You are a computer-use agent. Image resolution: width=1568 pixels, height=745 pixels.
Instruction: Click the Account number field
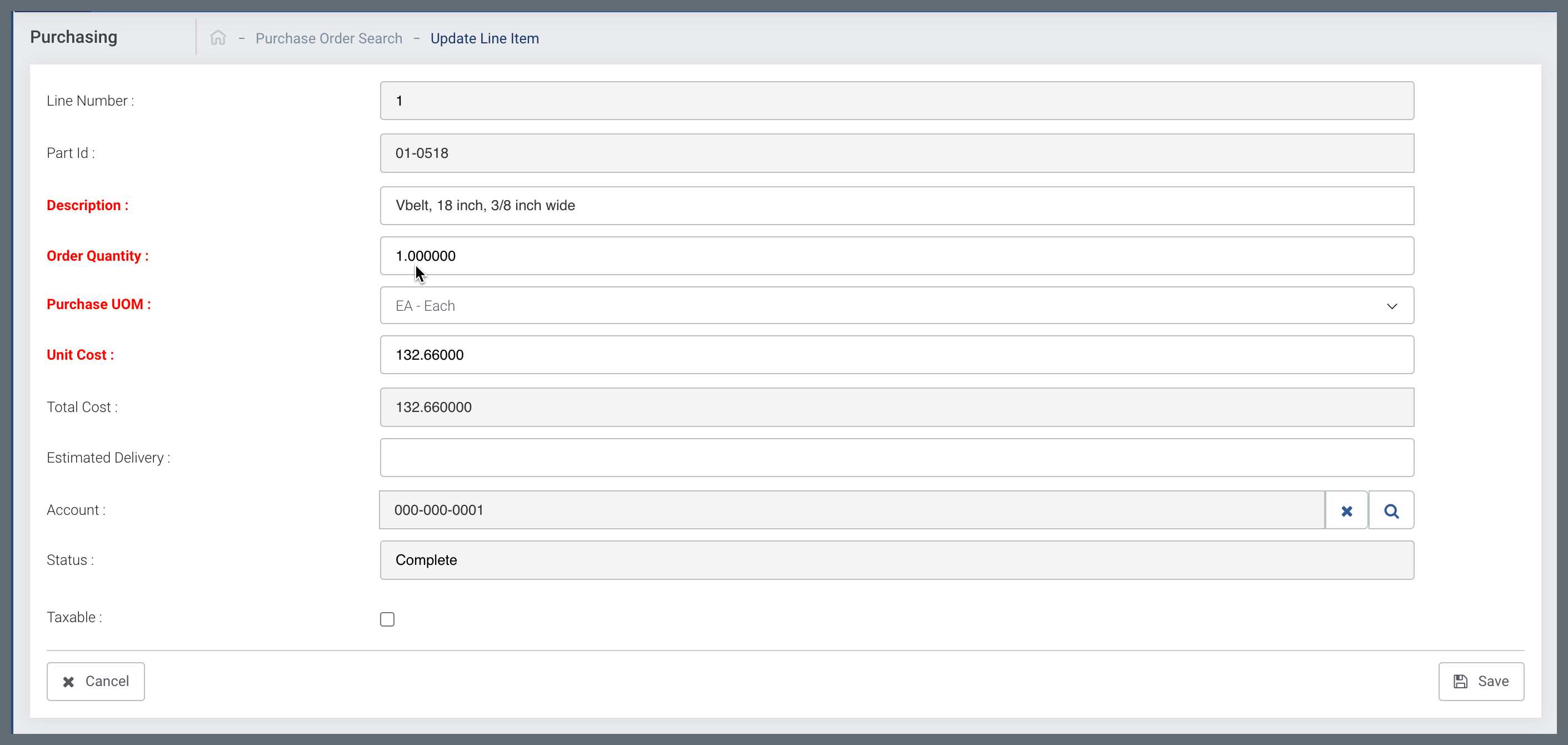[x=851, y=510]
